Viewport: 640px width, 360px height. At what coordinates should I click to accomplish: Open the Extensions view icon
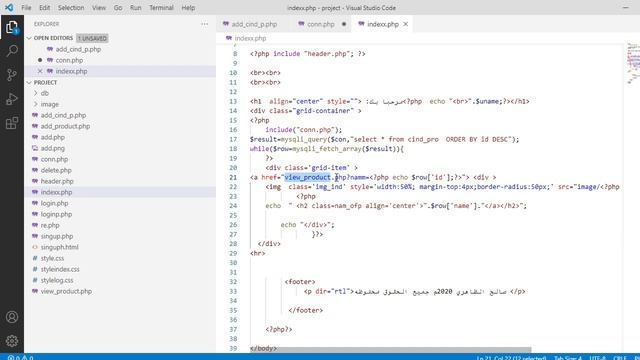[x=12, y=123]
